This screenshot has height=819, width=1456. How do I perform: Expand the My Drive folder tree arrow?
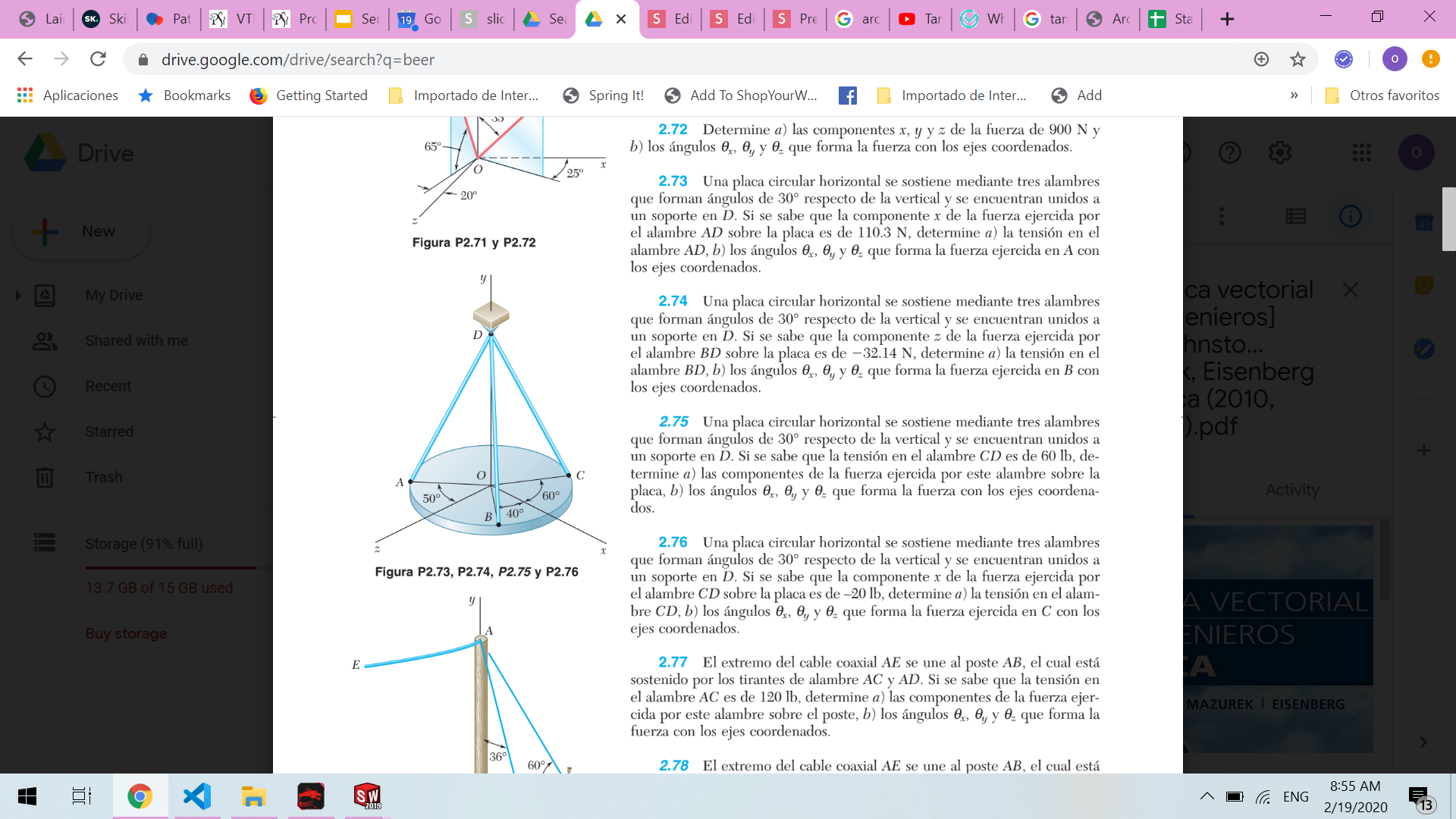[x=18, y=296]
